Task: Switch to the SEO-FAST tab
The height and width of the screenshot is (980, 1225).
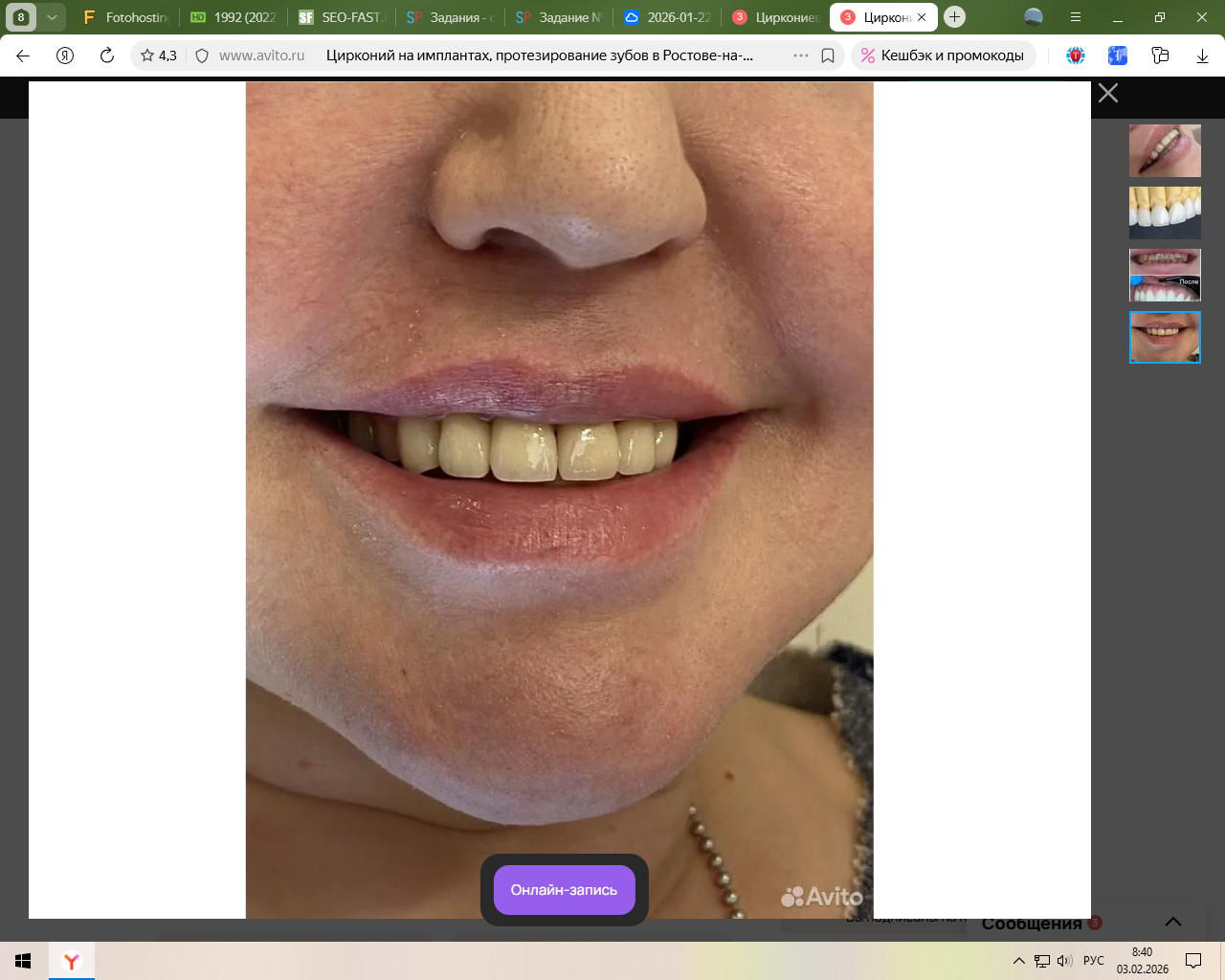Action: (342, 17)
